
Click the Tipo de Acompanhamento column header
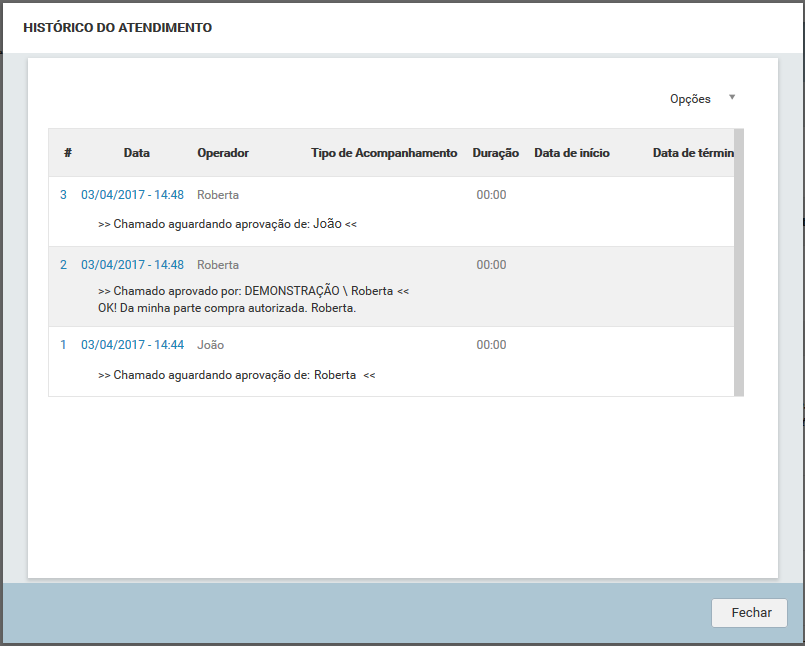(384, 153)
